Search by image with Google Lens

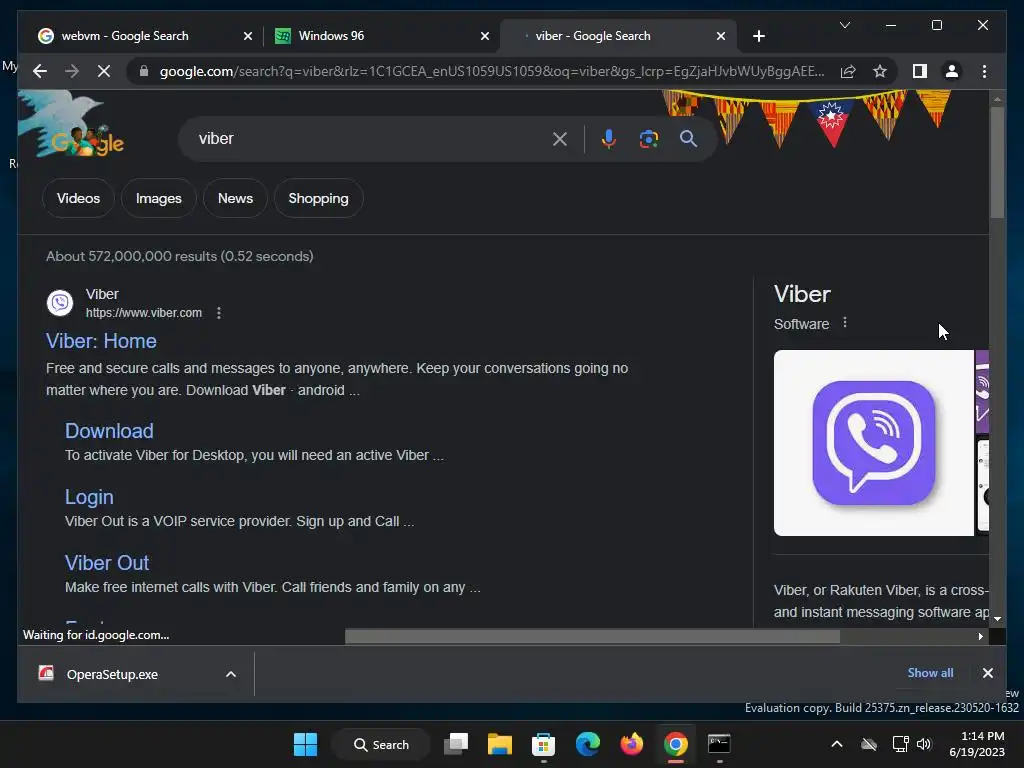point(648,138)
